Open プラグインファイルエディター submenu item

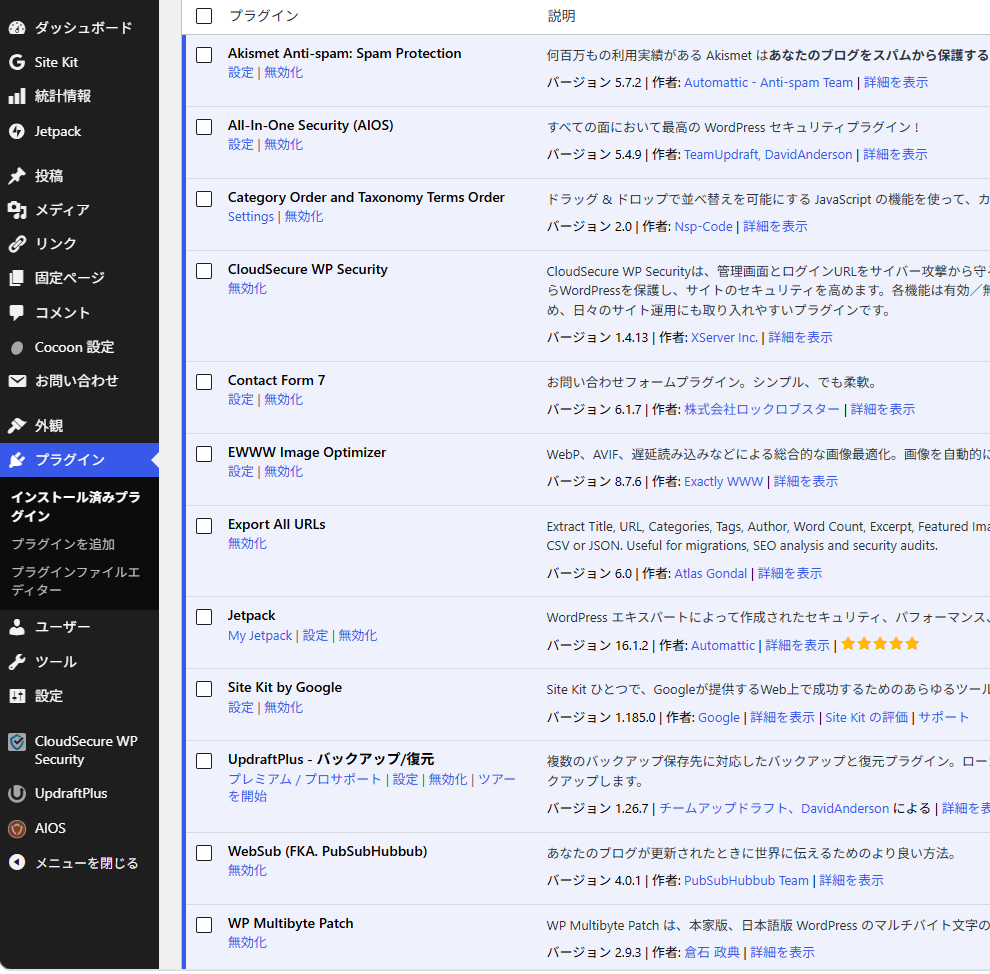(x=76, y=581)
